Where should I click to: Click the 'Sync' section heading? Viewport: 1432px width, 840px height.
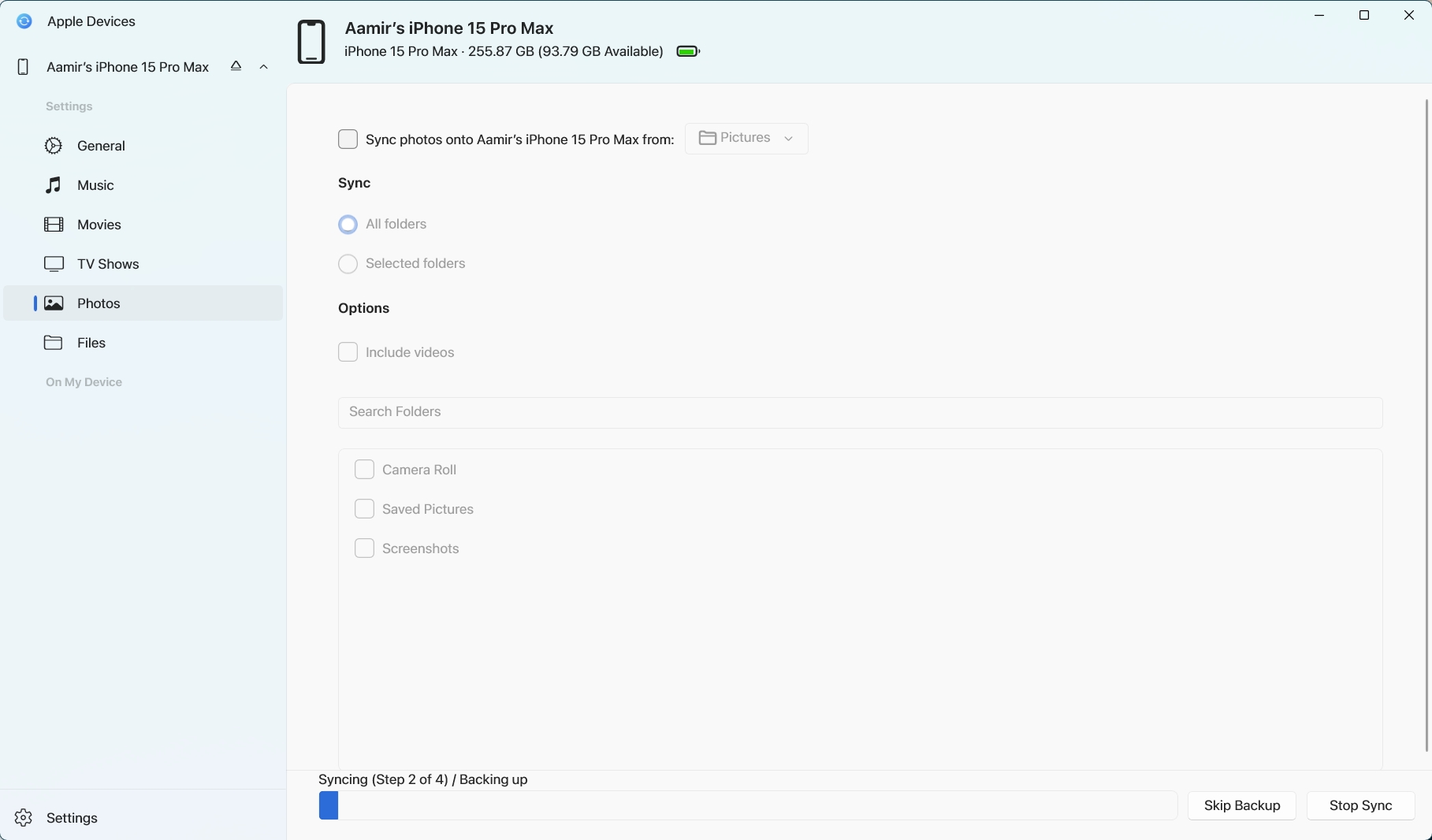pos(354,183)
